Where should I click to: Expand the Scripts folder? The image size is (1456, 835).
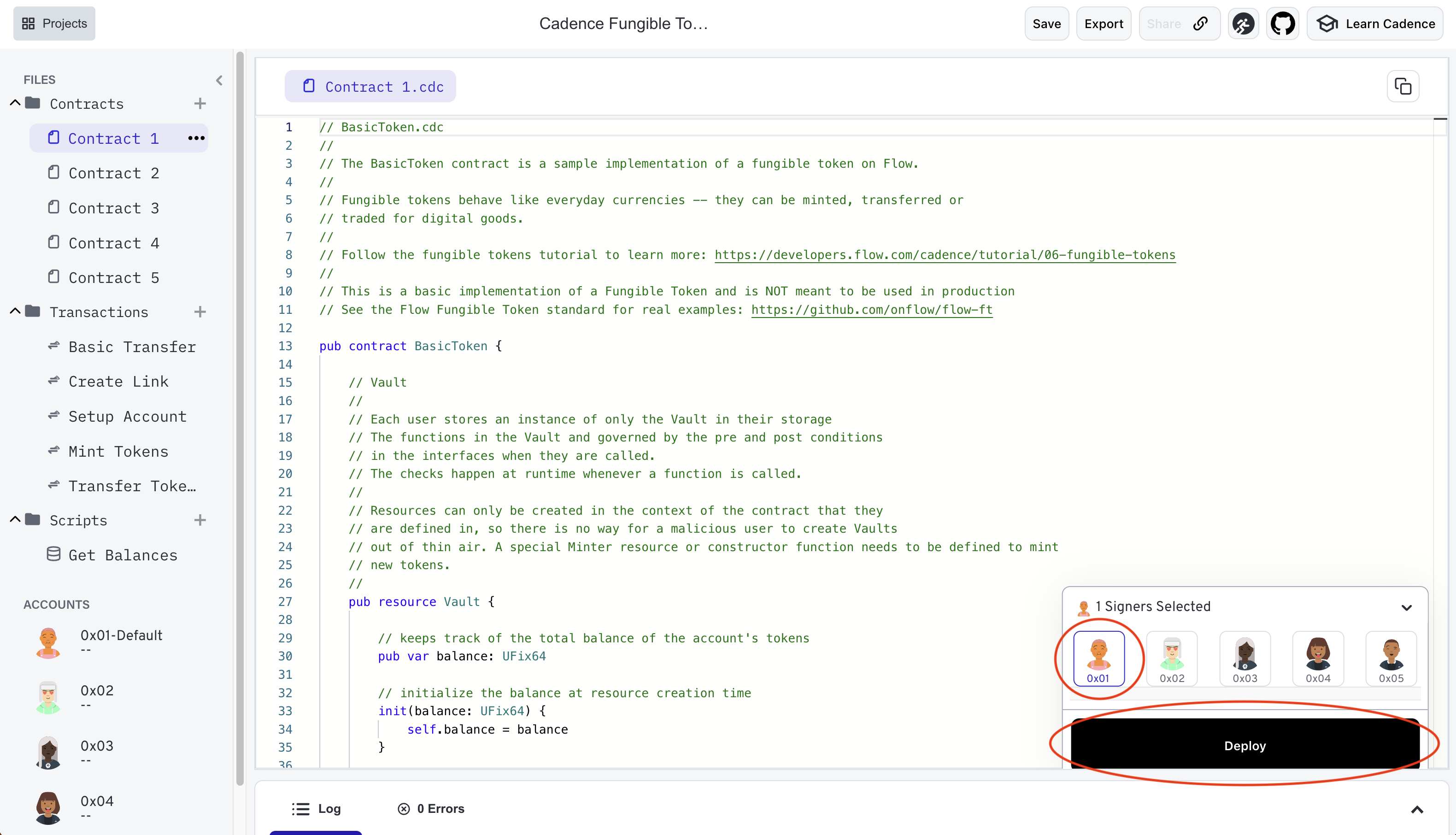(x=16, y=520)
